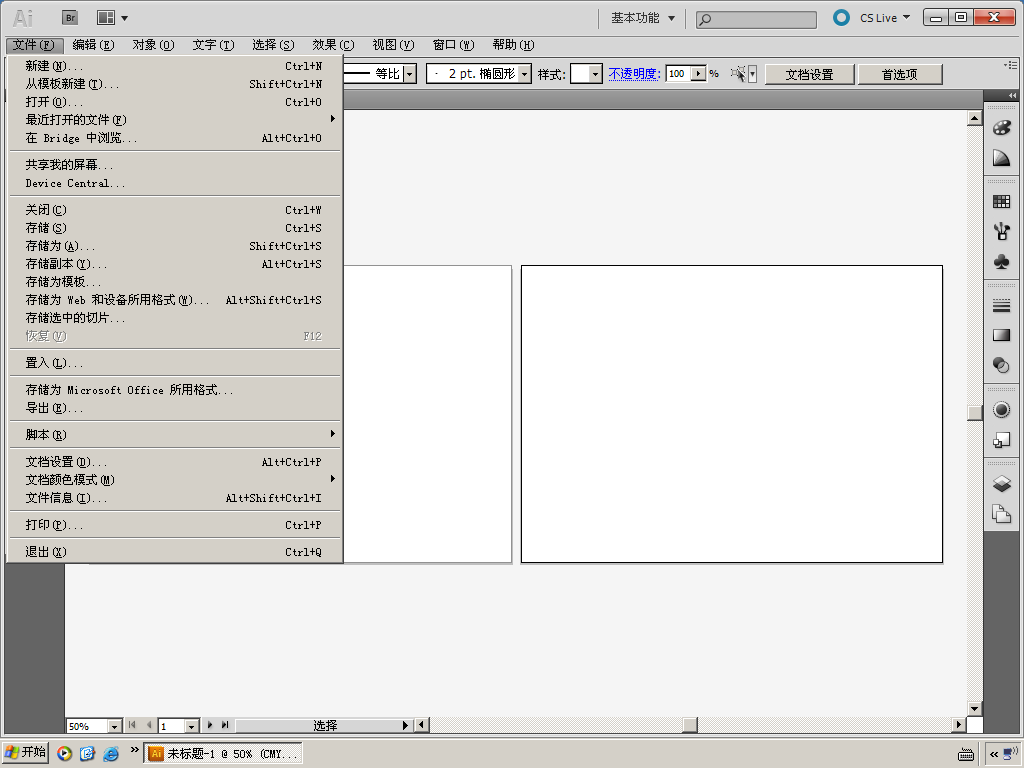Choose 新建 from the File menu

175,66
